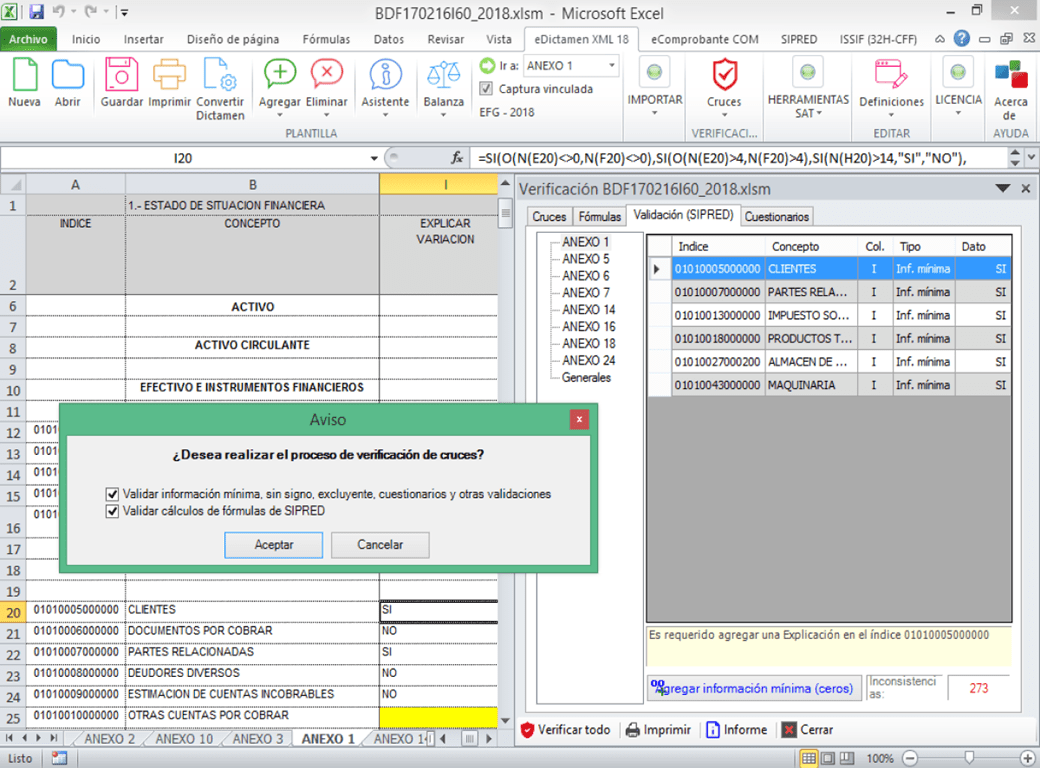Select Page Break Preview icon
This screenshot has width=1040, height=768.
pyautogui.click(x=847, y=758)
